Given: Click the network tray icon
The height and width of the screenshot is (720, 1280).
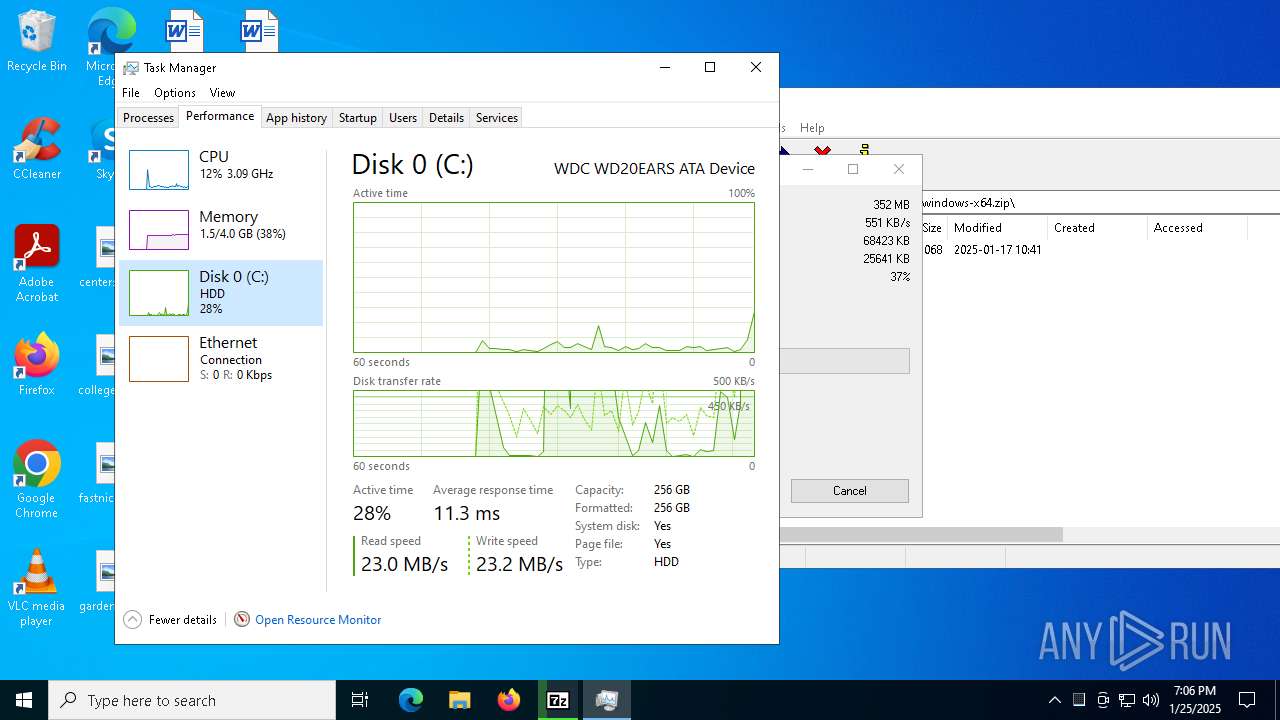Looking at the screenshot, I should [x=1127, y=700].
